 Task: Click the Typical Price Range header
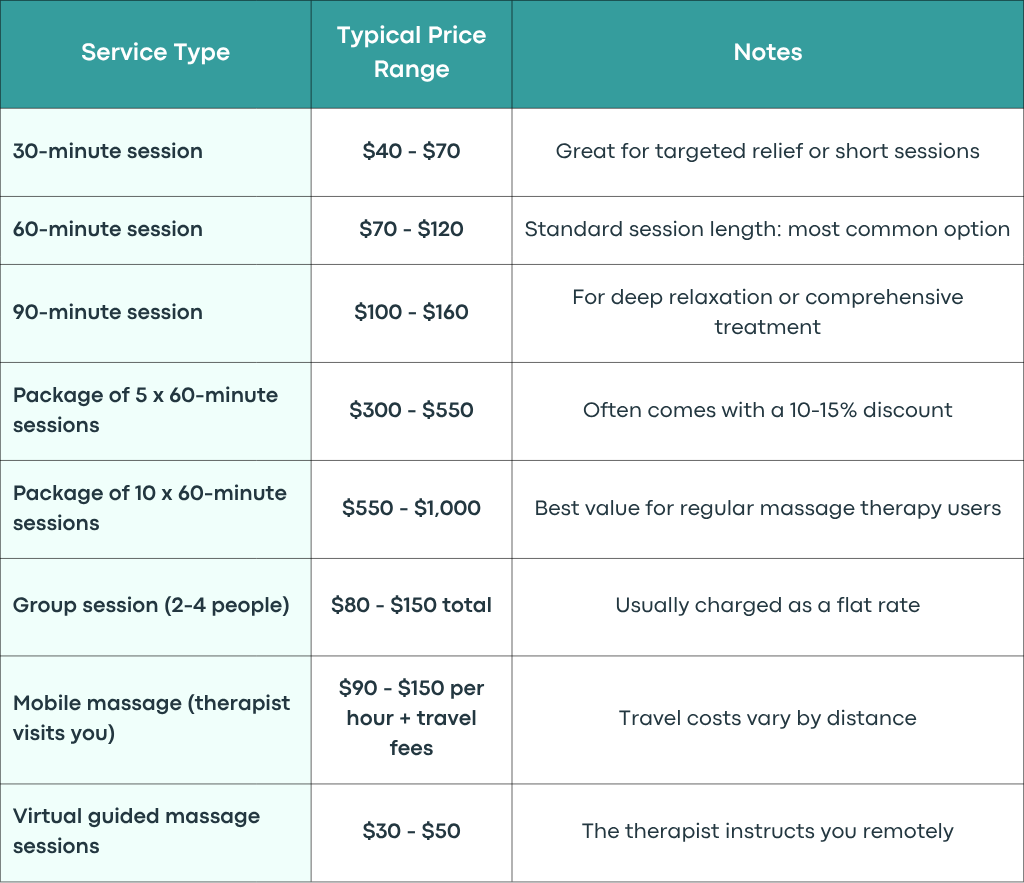(411, 52)
